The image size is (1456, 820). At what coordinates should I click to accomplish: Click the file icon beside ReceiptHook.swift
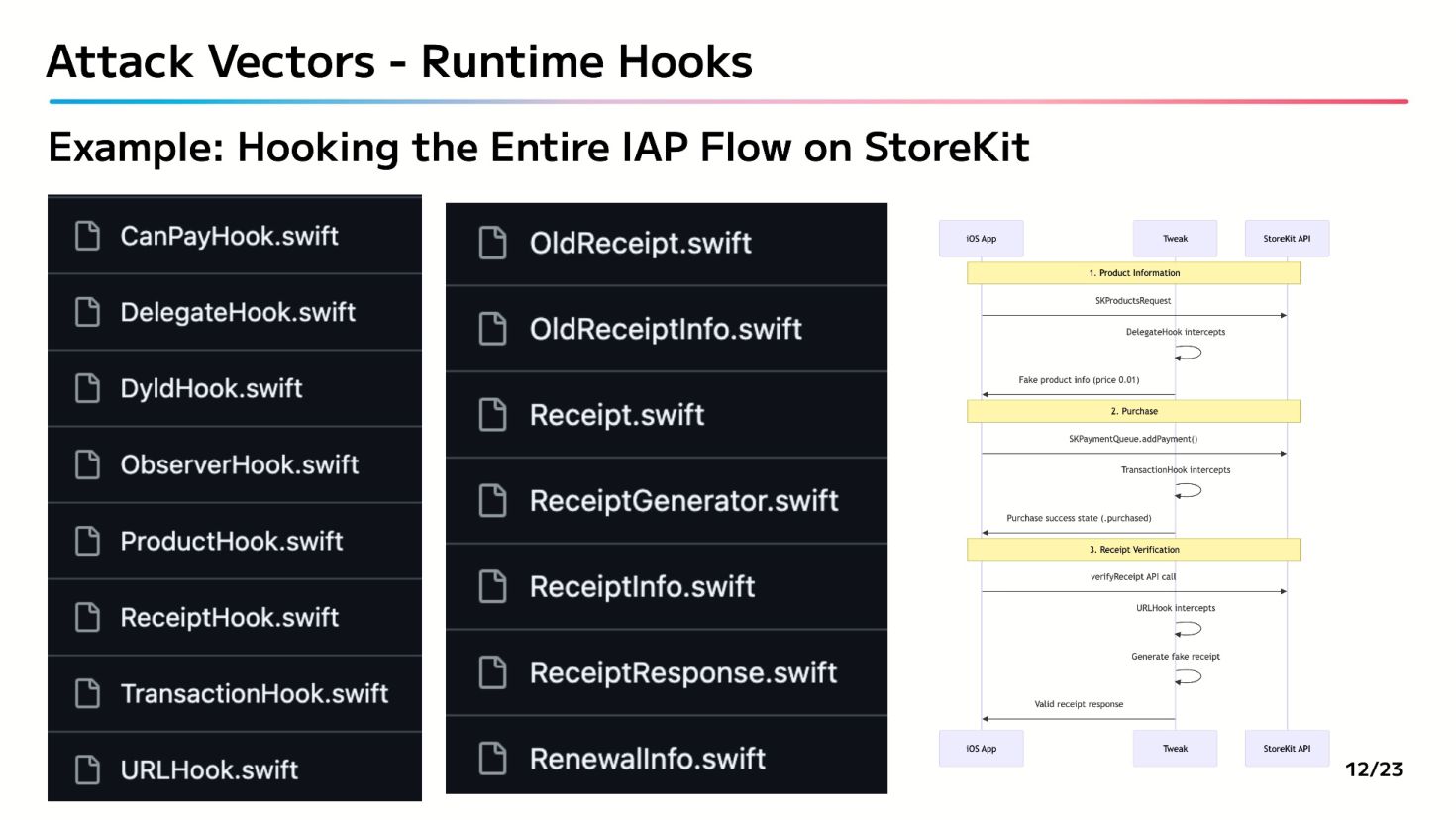pyautogui.click(x=88, y=617)
